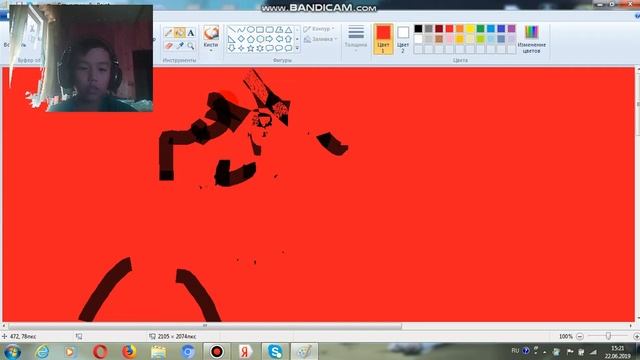640x360 pixels.
Task: Choose the Left arrow shape
Action: [279, 39]
